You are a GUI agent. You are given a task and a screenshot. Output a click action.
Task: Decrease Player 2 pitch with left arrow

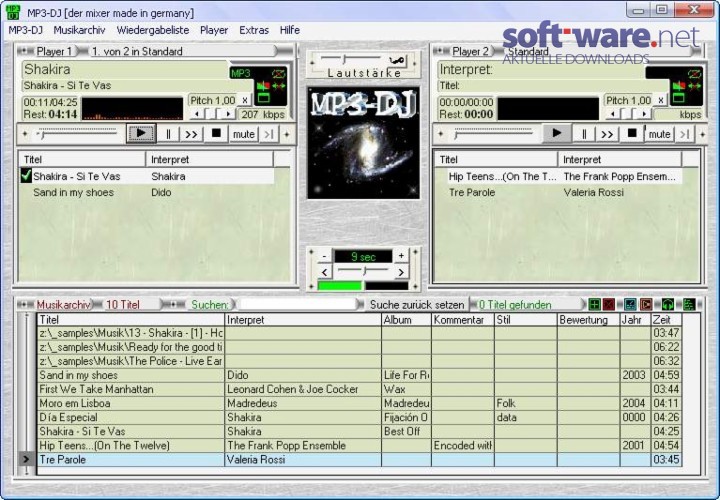pos(613,114)
